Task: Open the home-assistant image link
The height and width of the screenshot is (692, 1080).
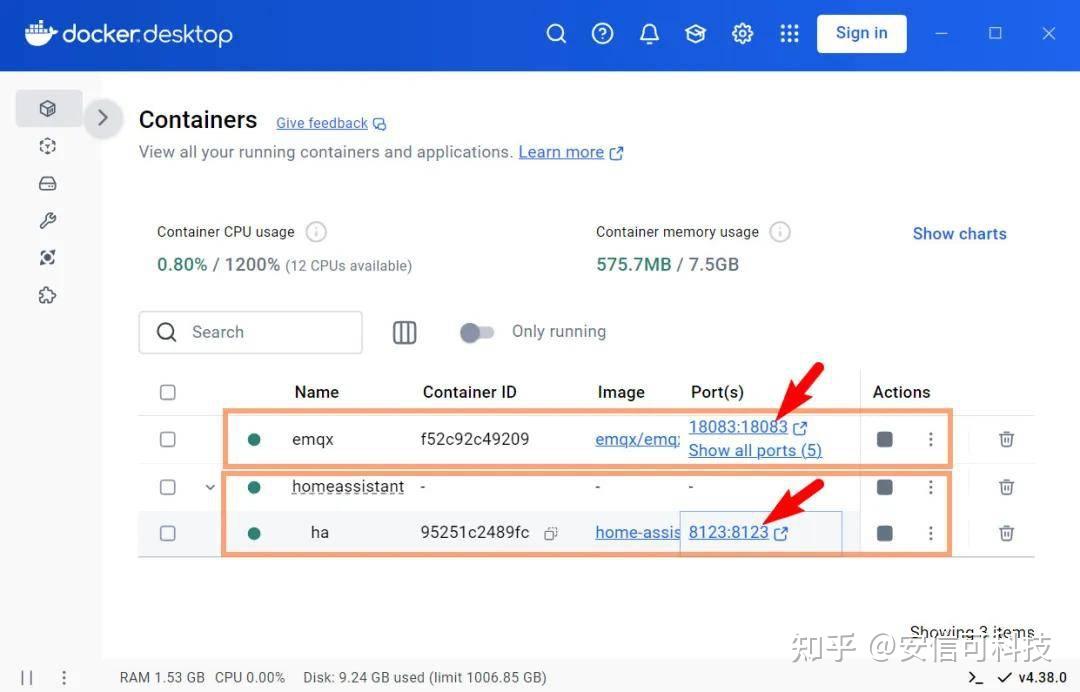Action: 637,532
